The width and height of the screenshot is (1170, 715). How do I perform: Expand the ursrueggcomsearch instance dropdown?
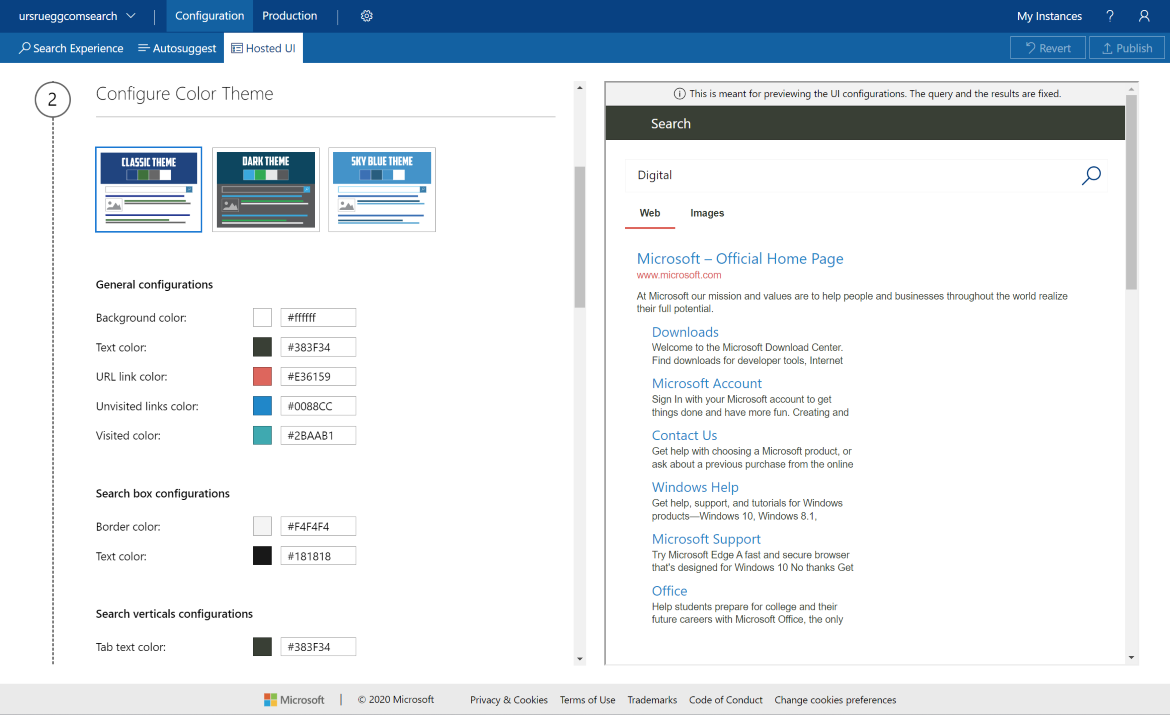[x=77, y=16]
